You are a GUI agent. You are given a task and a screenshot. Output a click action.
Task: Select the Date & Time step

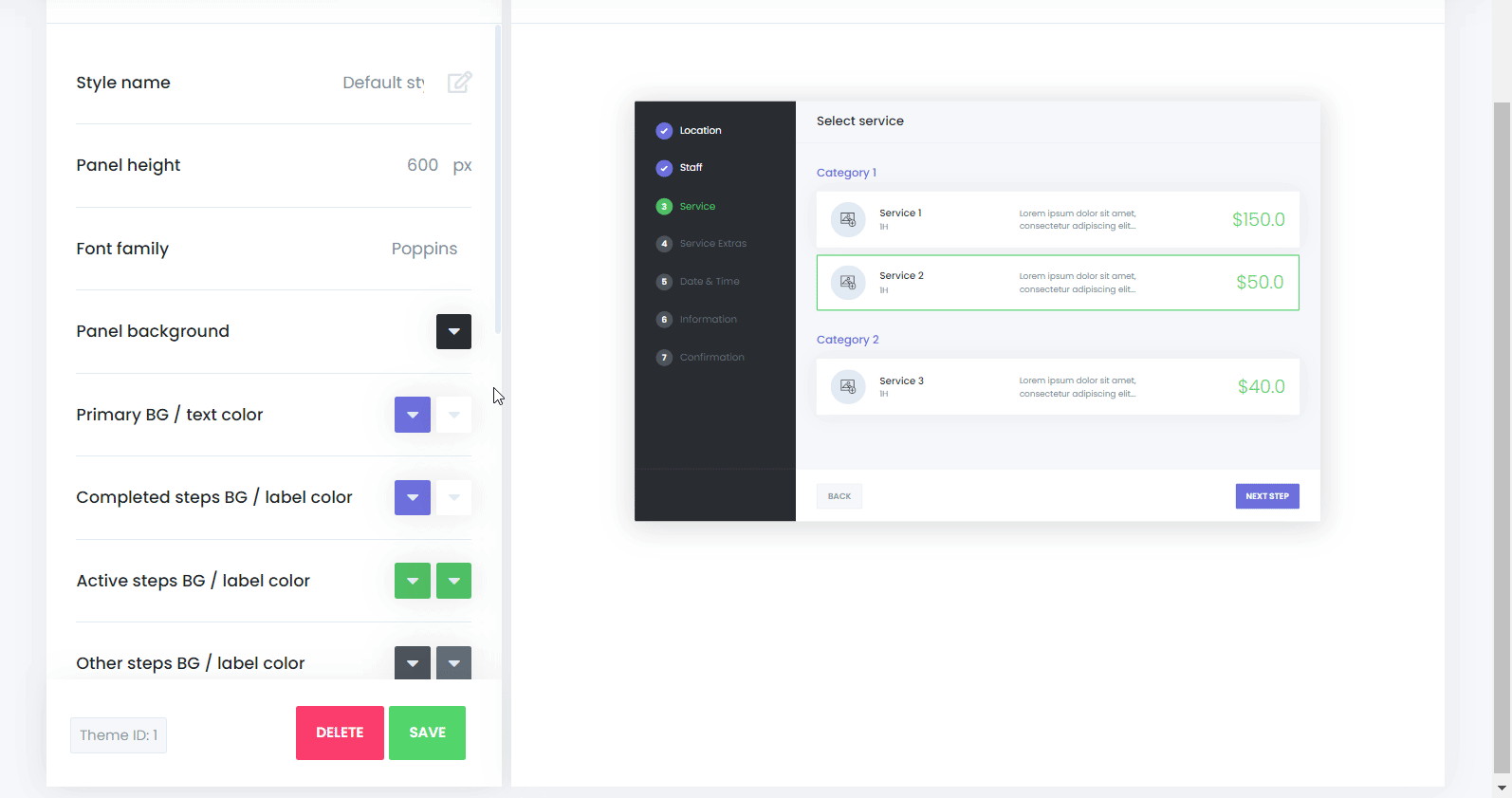pos(709,282)
